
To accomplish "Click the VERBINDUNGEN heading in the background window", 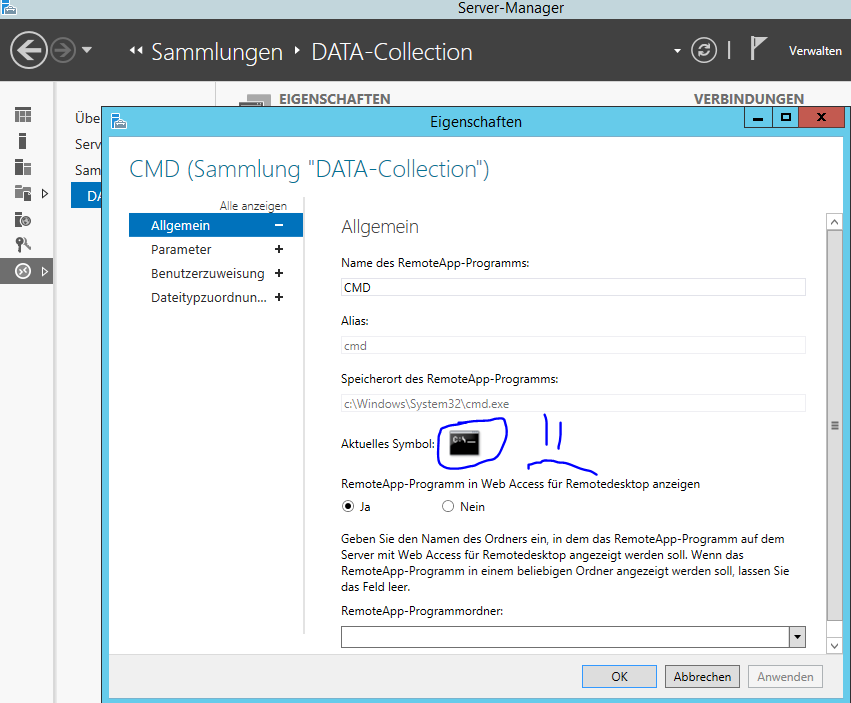I will (748, 99).
